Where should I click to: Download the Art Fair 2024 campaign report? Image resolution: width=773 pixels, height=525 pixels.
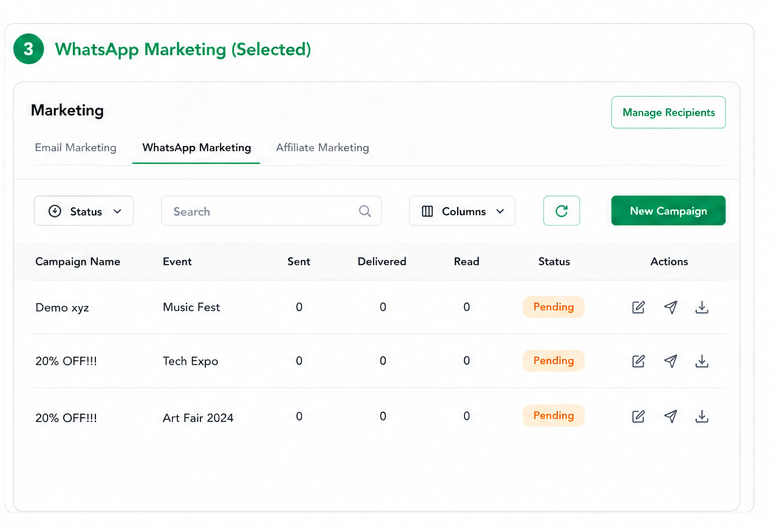coord(702,416)
